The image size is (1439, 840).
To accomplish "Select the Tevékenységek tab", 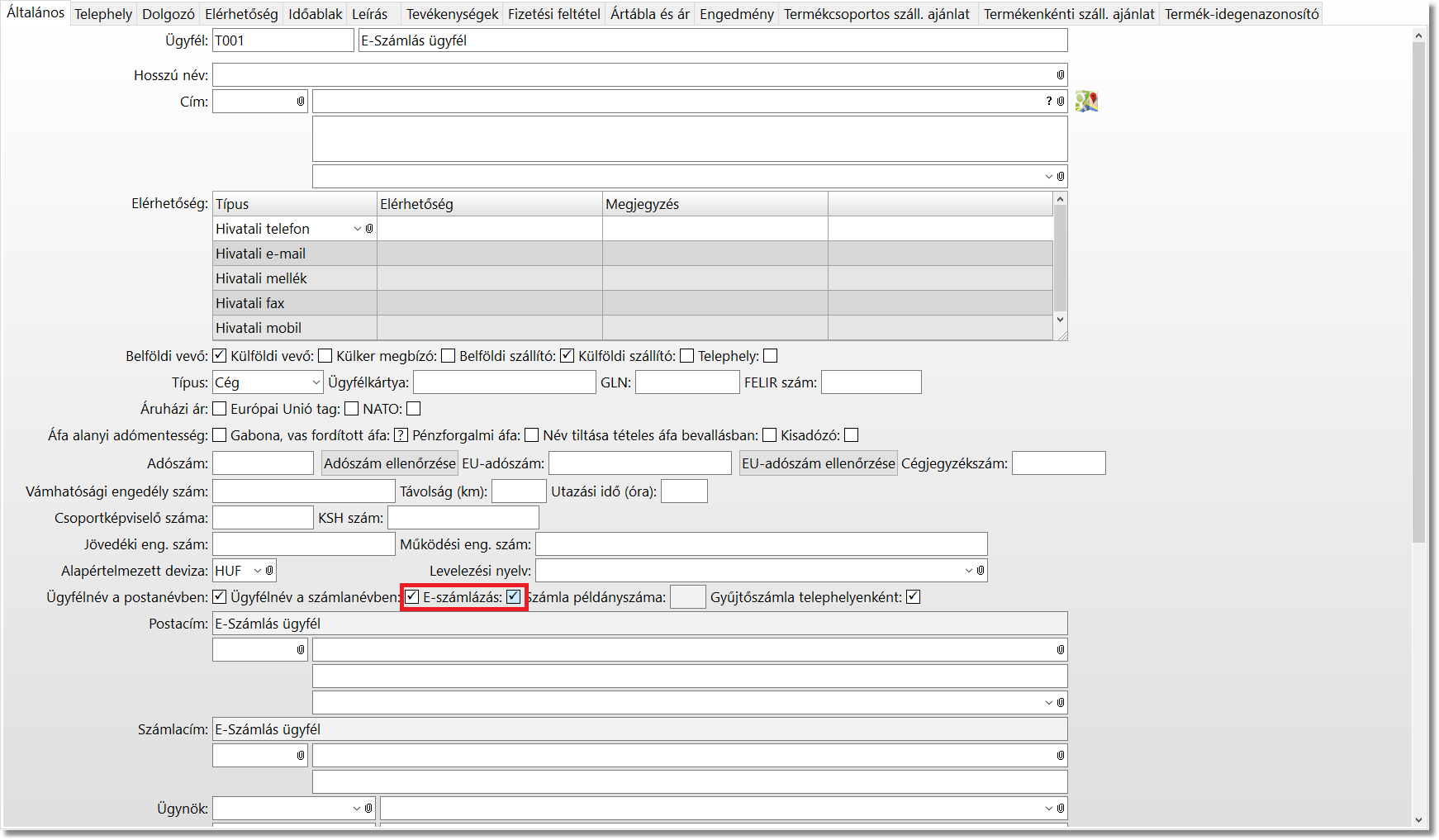I will [453, 14].
